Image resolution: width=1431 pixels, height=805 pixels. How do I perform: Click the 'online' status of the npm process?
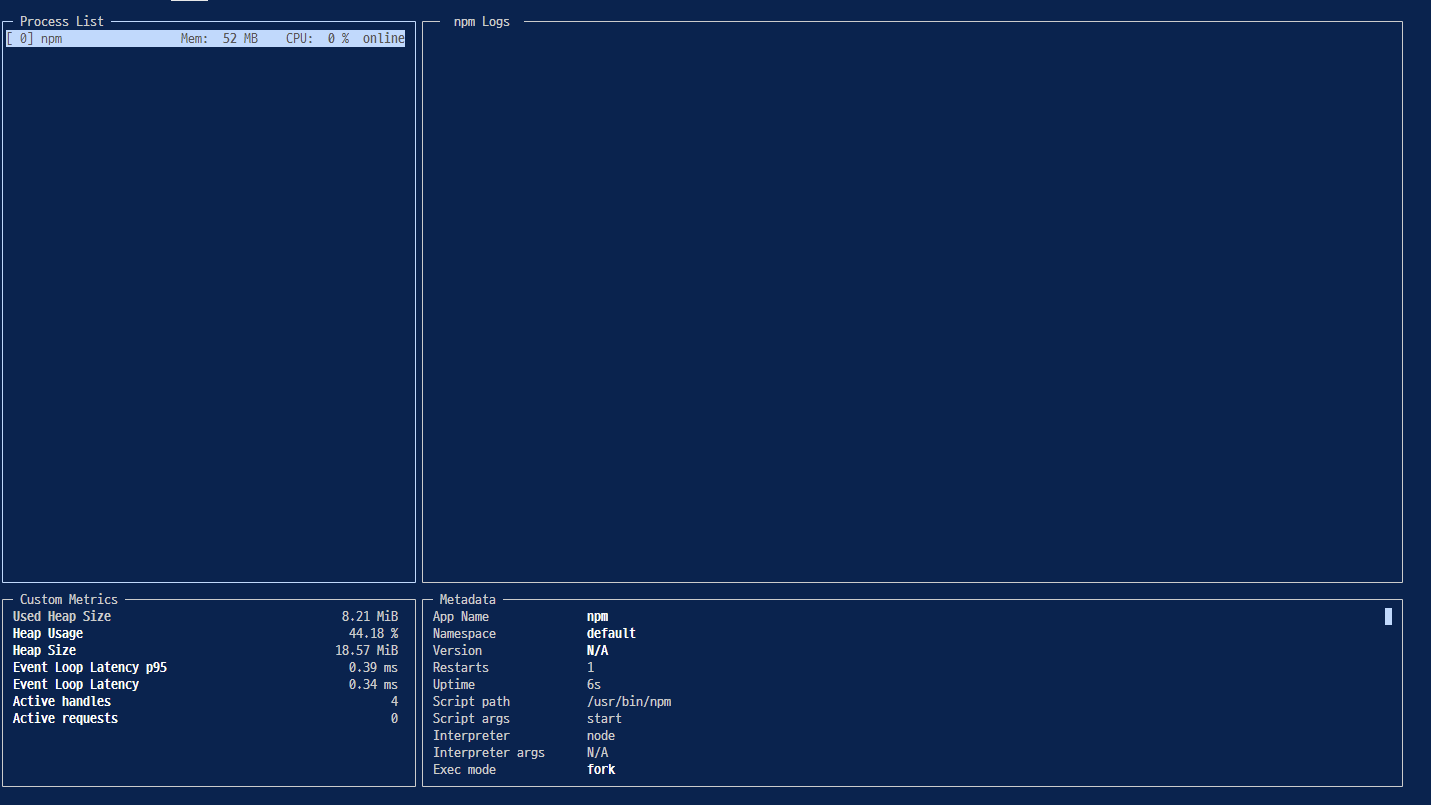coord(384,39)
